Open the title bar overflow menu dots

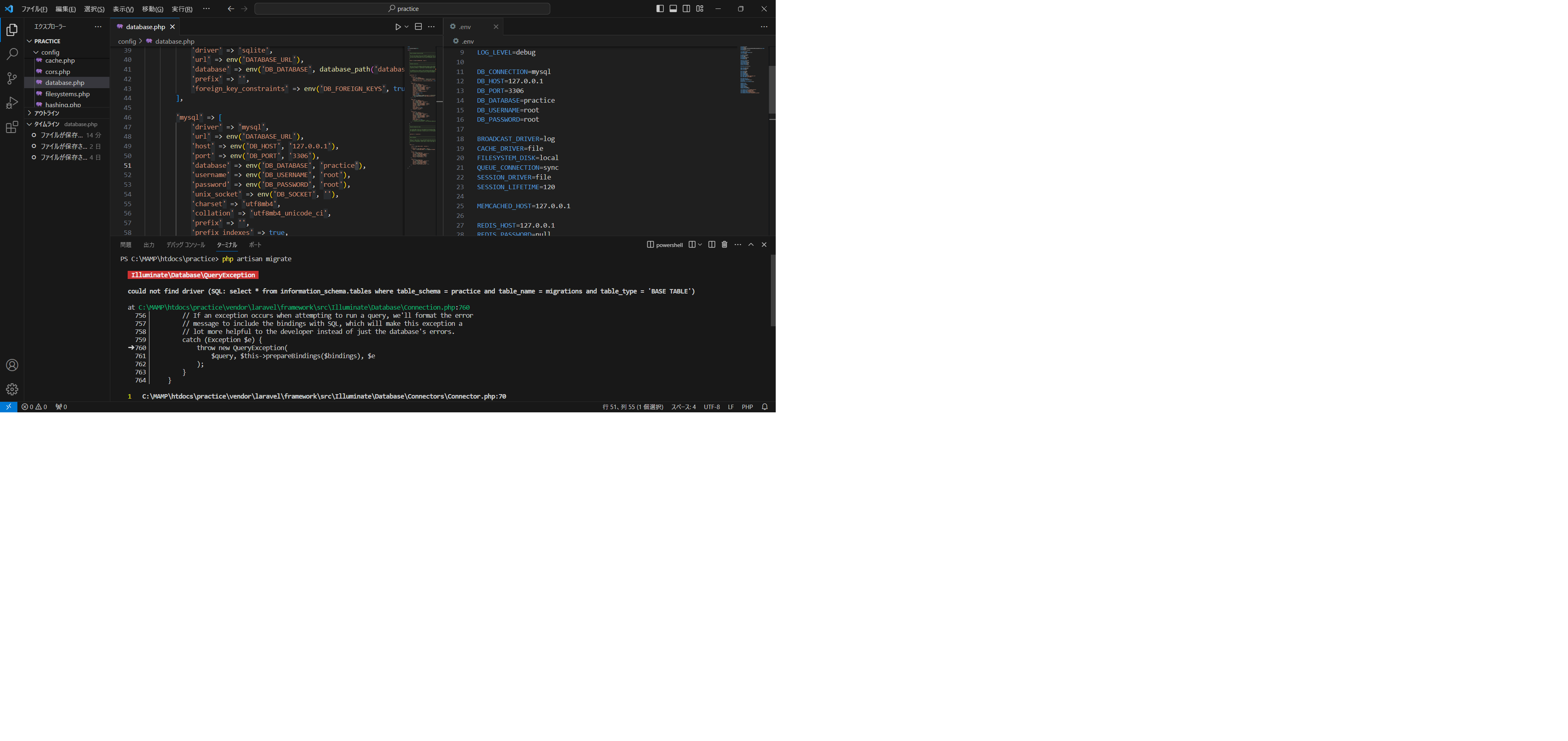[x=206, y=8]
